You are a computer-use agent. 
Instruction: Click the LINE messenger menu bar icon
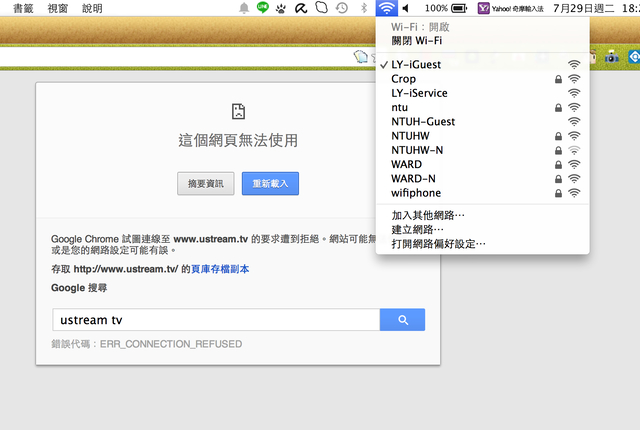click(x=262, y=7)
